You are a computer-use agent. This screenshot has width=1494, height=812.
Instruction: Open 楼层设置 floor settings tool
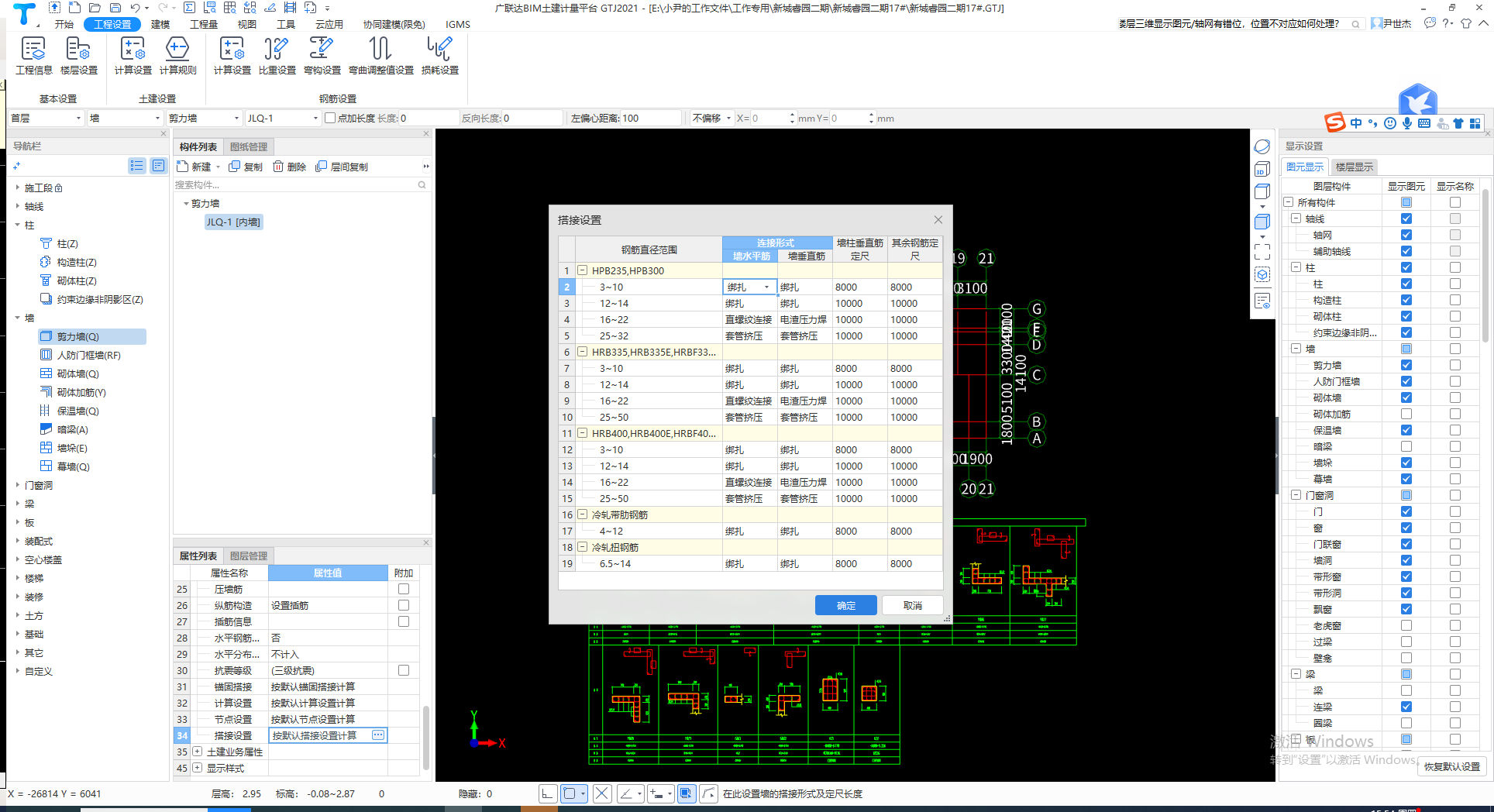click(78, 56)
